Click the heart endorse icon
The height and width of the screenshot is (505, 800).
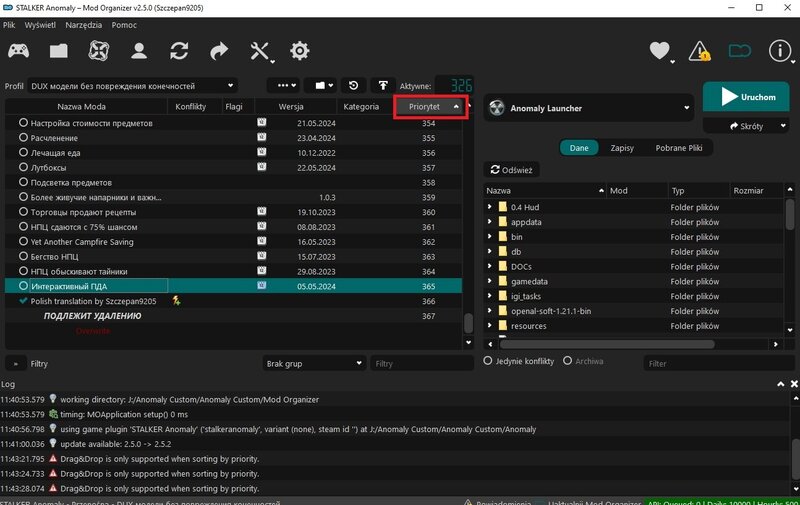click(659, 50)
